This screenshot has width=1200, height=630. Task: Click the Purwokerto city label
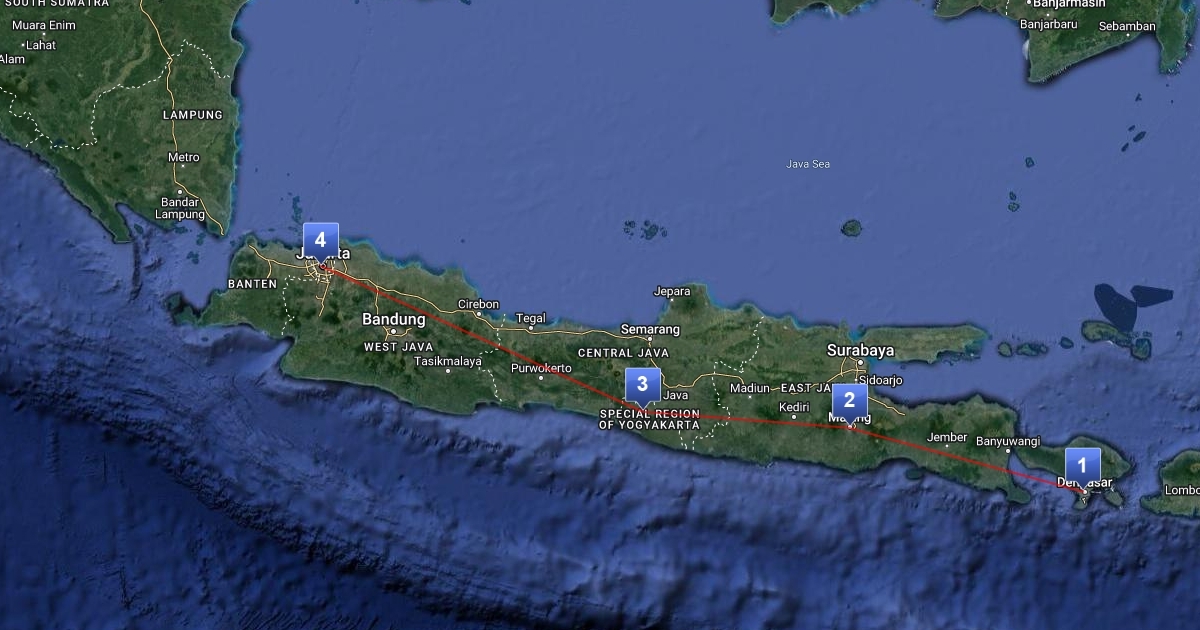pyautogui.click(x=541, y=368)
